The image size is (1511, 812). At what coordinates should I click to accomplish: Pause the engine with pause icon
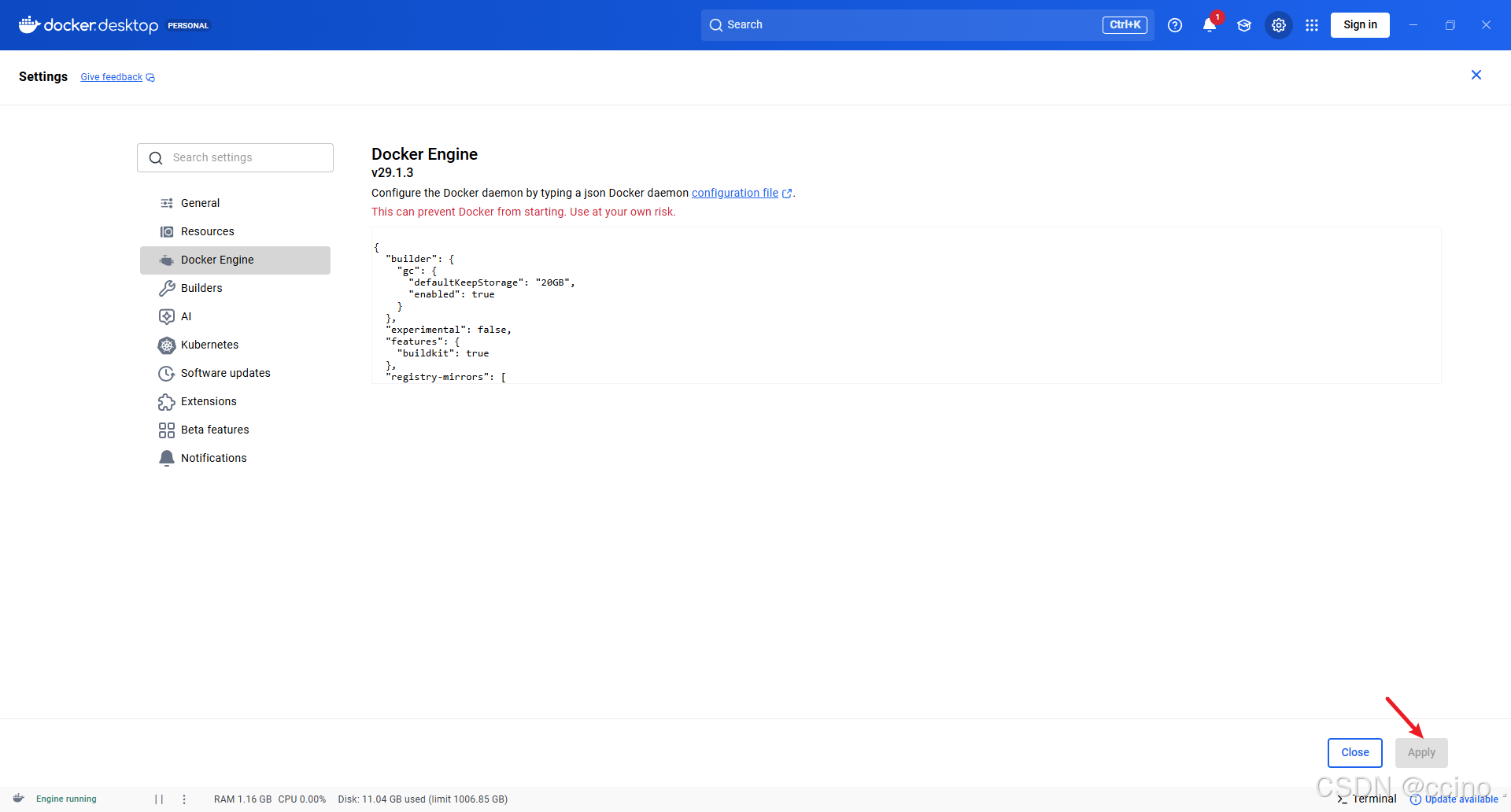(159, 799)
